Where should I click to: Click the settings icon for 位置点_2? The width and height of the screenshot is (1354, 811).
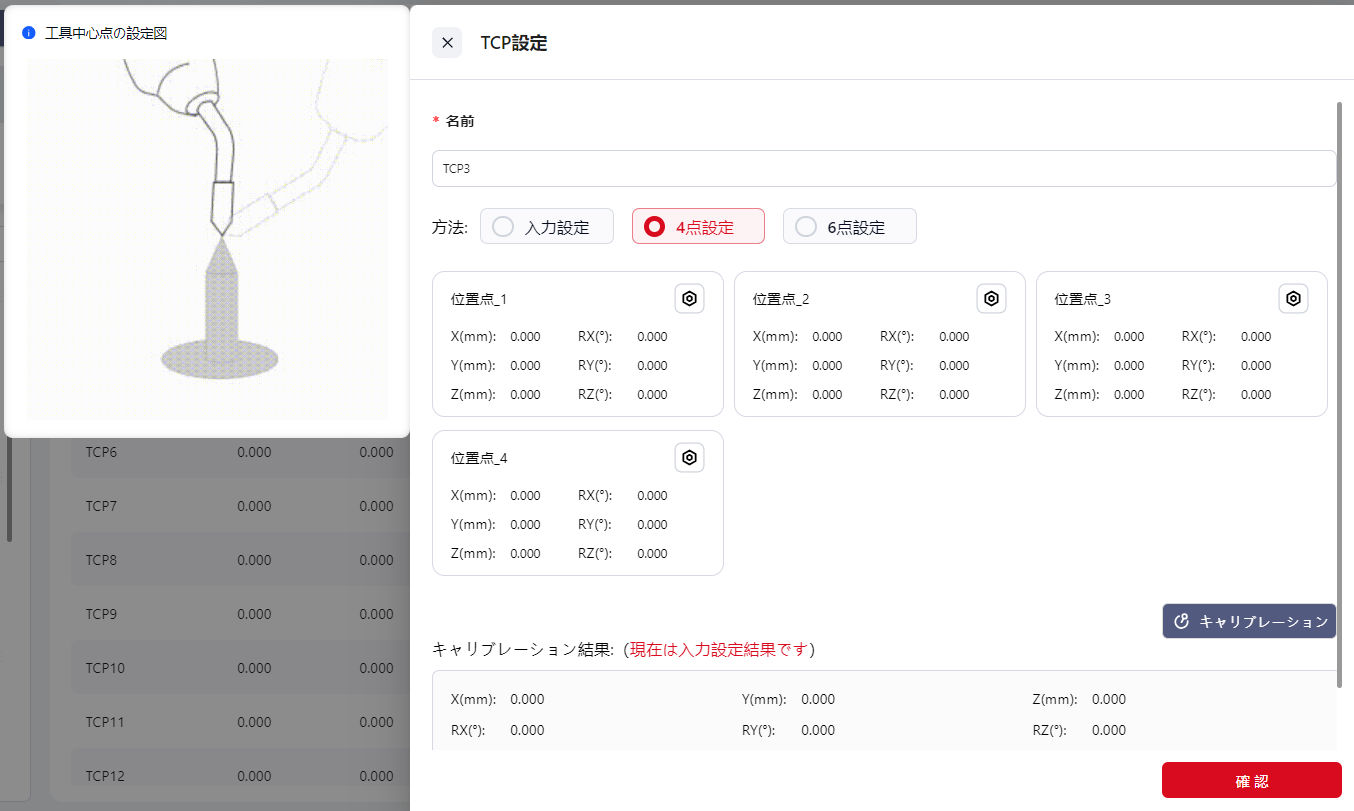pos(991,298)
